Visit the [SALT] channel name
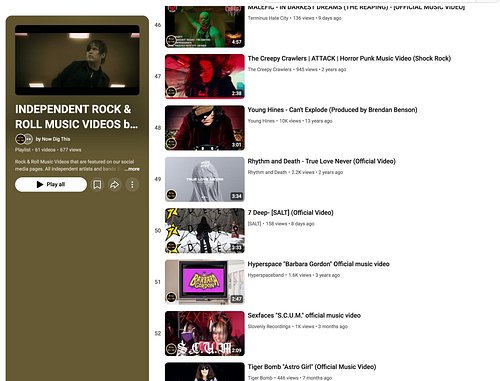The height and width of the screenshot is (381, 500). pos(254,223)
